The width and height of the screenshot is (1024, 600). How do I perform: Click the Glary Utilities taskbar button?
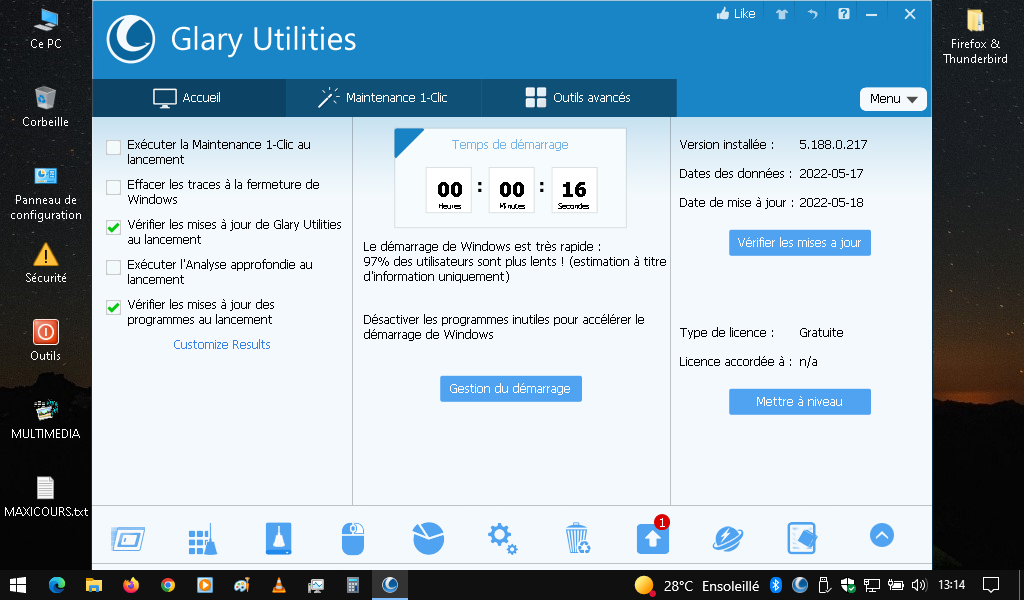[x=390, y=585]
